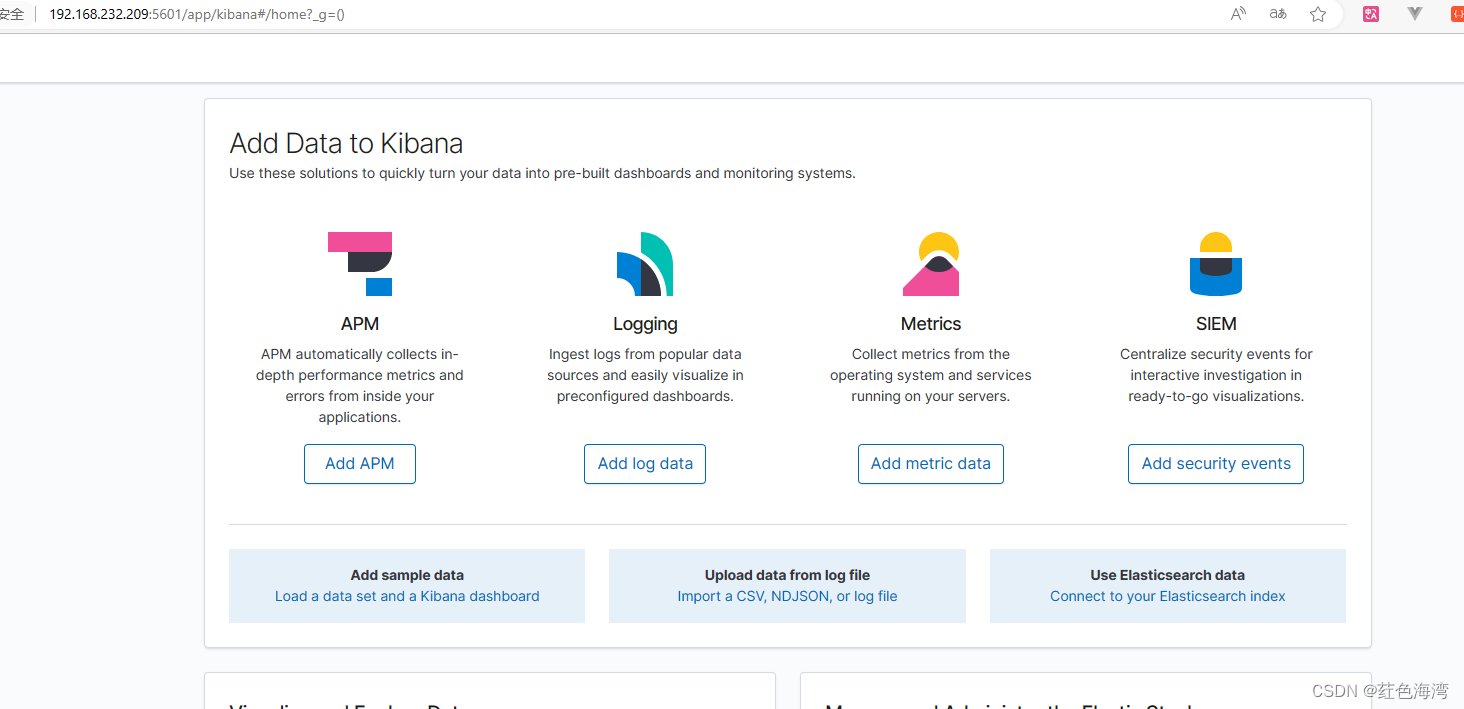
Task: Click the SIEM heading text
Action: tap(1216, 324)
